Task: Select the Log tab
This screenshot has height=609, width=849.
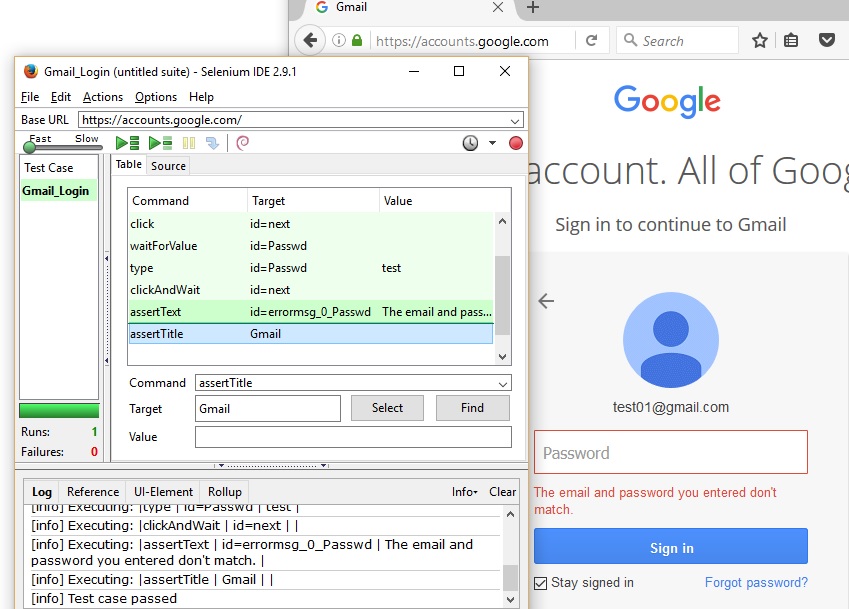Action: (x=42, y=492)
